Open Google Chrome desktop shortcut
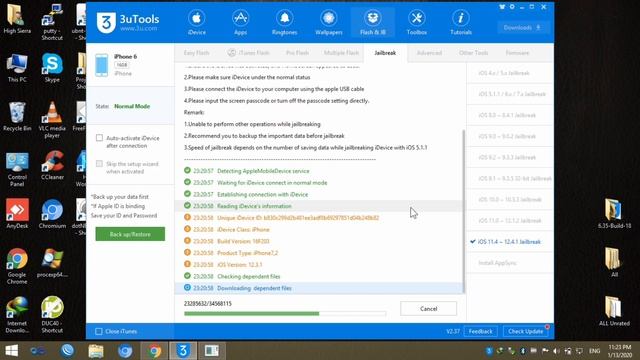The width and height of the screenshot is (640, 360). pos(17,266)
